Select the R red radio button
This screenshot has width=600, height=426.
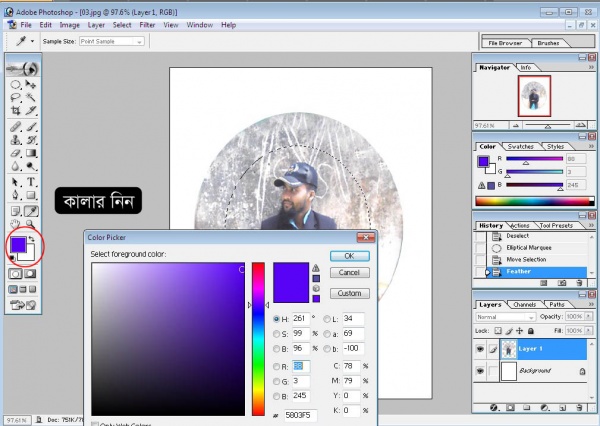276,367
